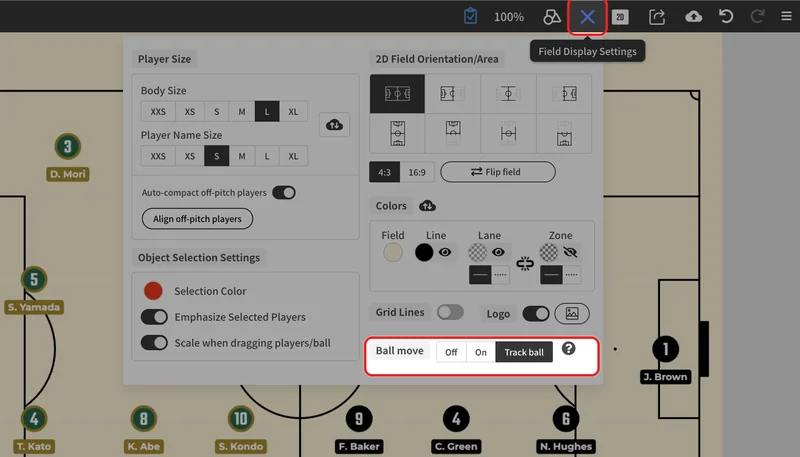Click the cloud sync icon beside player sizes

tap(335, 124)
